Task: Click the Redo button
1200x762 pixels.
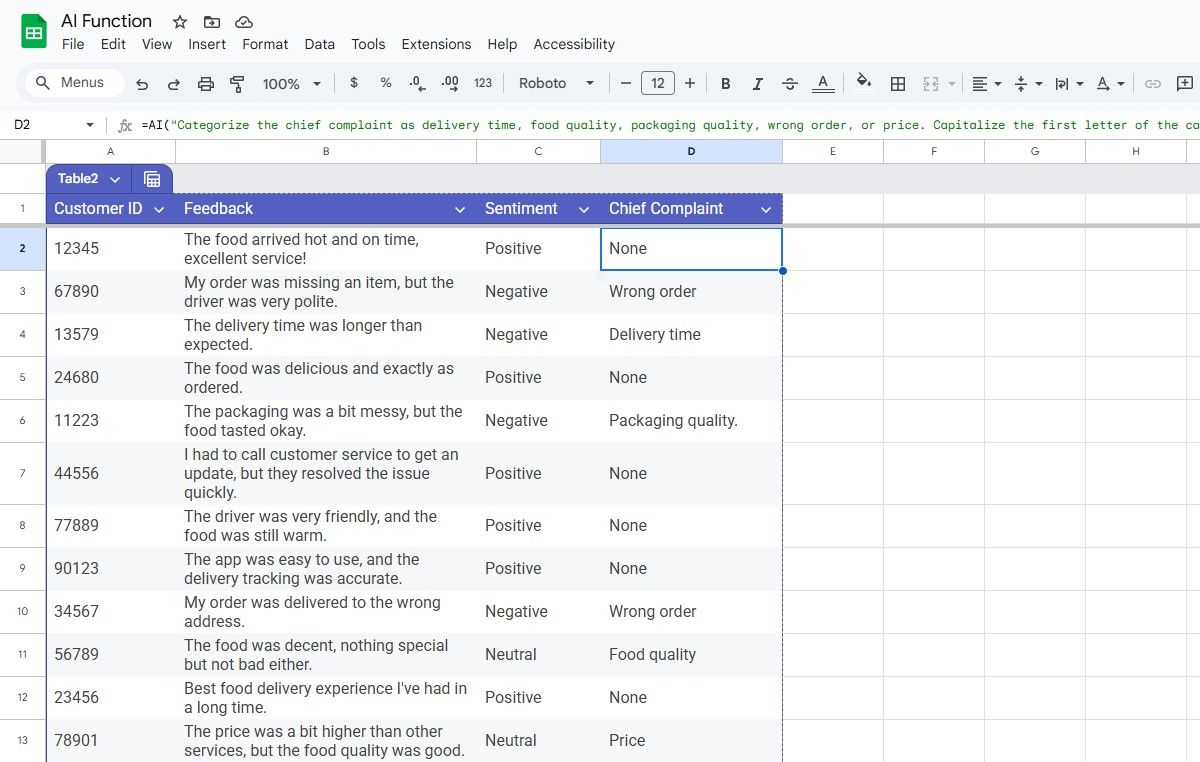Action: pos(172,83)
